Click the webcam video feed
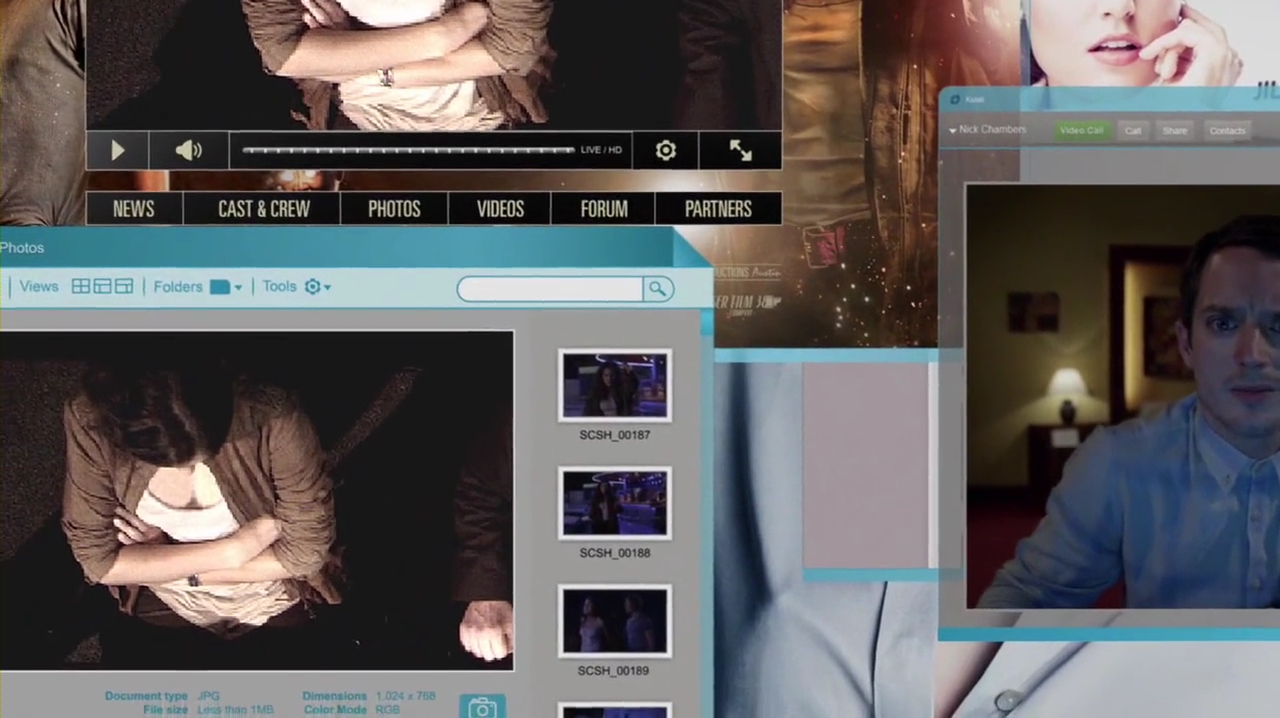The height and width of the screenshot is (718, 1280). pyautogui.click(x=1123, y=396)
